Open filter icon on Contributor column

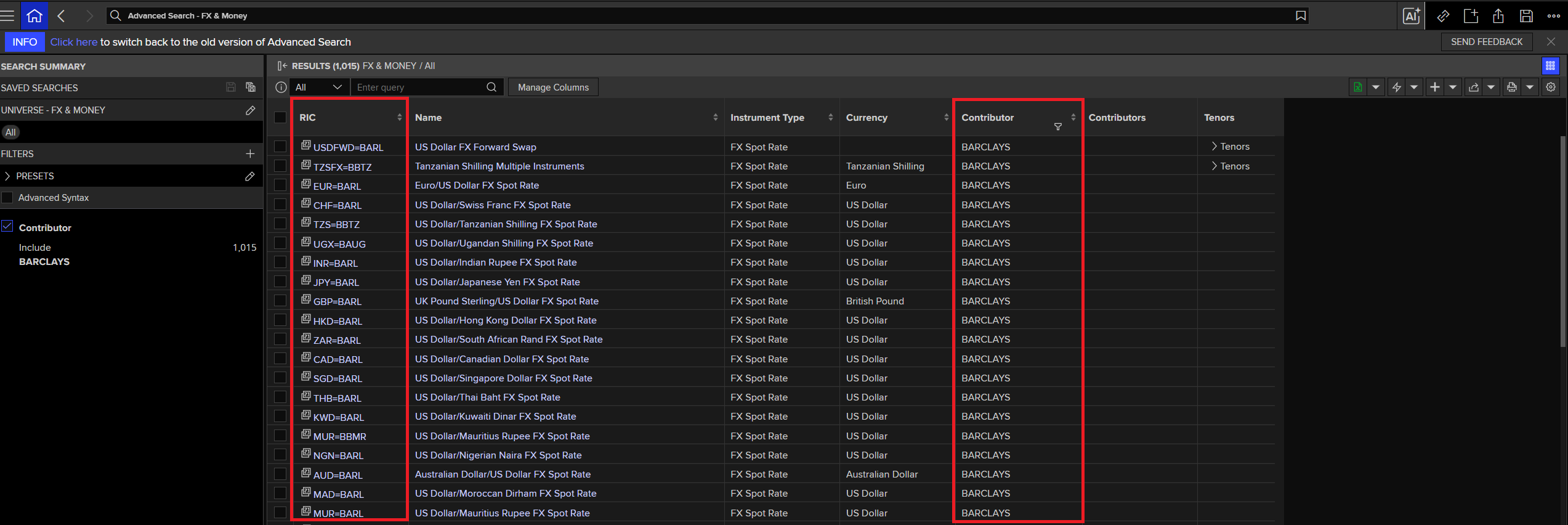click(x=1058, y=127)
